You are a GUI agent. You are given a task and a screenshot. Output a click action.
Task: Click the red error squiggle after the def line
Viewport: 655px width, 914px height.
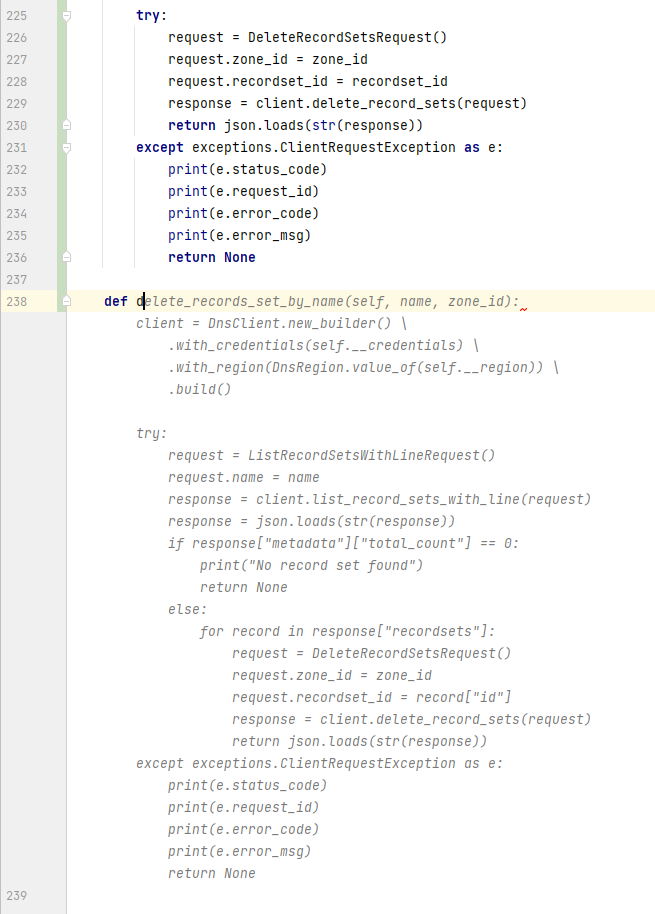coord(523,310)
